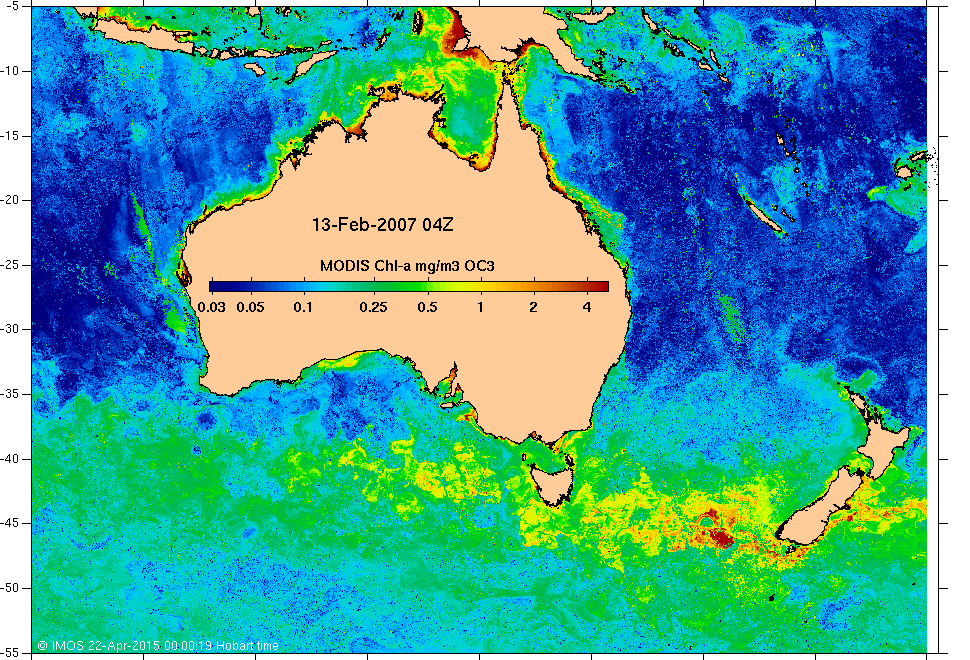Image resolution: width=970 pixels, height=660 pixels.
Task: Click the date label 13-Feb-2007 04Z
Action: click(x=382, y=225)
